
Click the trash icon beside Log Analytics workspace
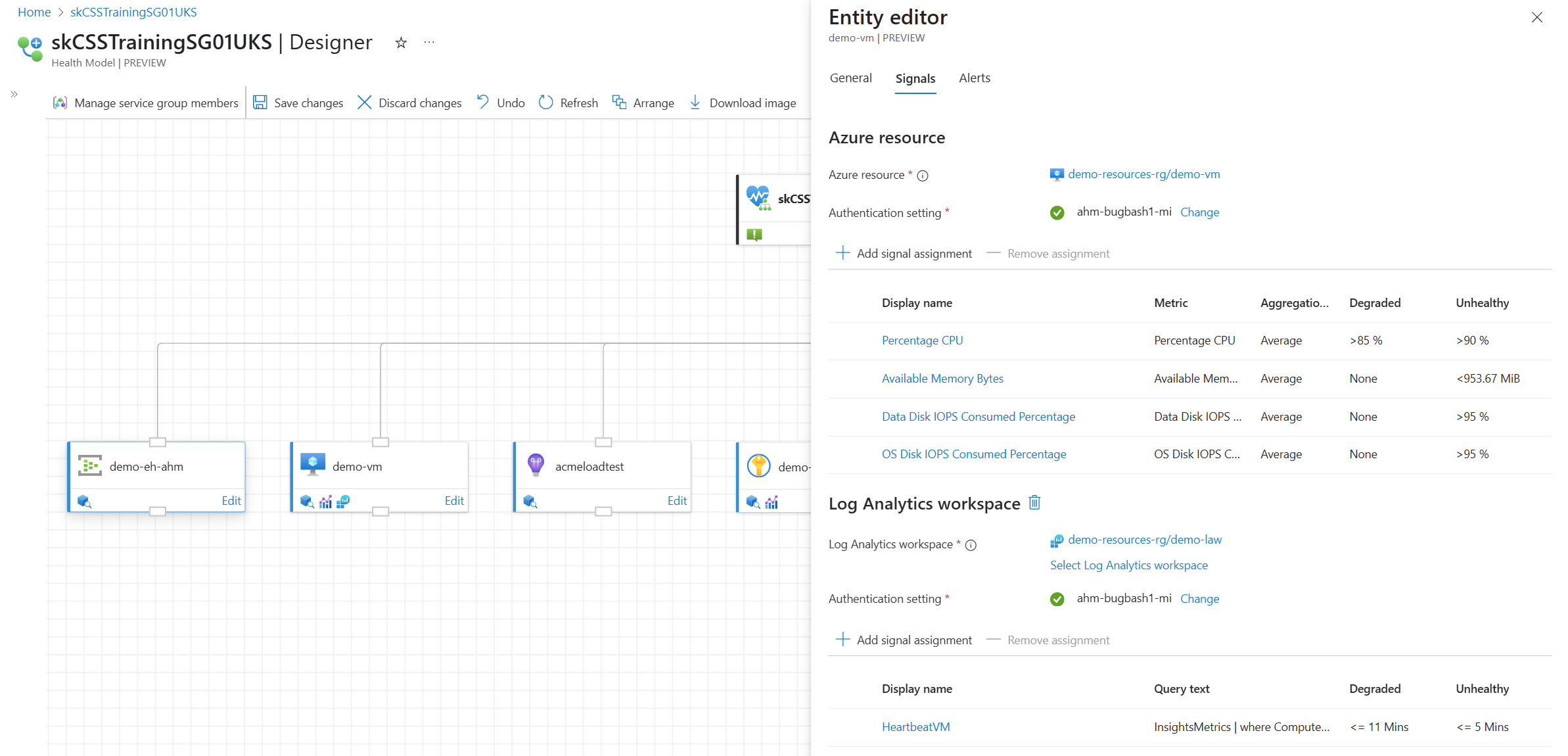1034,503
